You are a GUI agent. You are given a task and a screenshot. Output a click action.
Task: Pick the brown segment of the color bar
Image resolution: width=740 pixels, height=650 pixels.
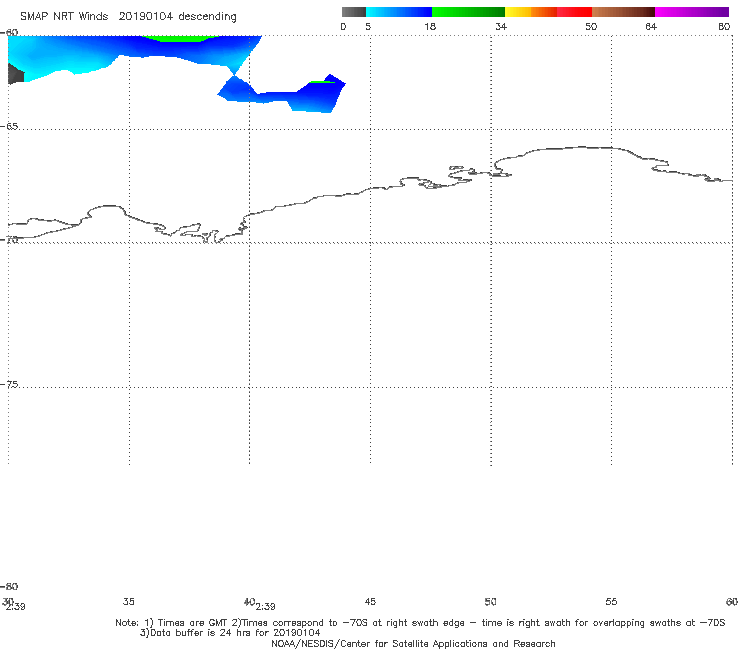click(x=623, y=12)
